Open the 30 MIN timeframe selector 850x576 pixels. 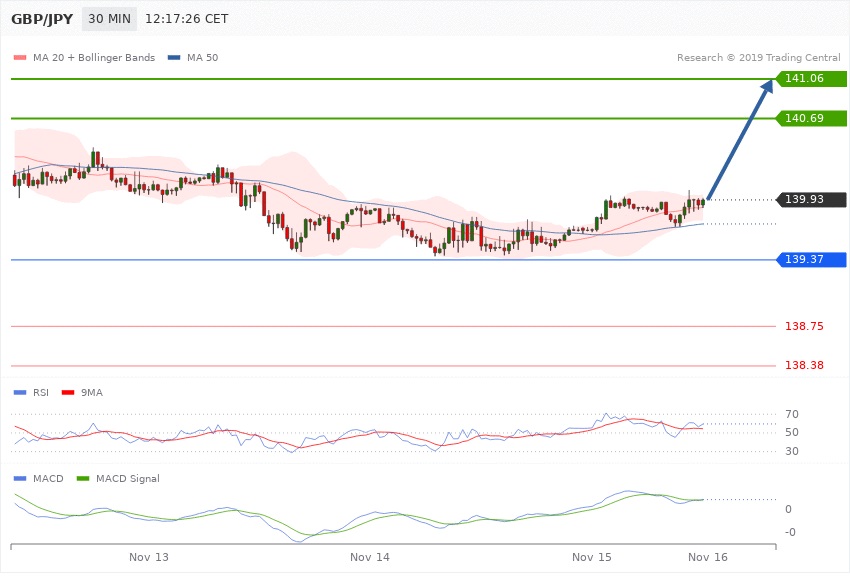click(108, 20)
